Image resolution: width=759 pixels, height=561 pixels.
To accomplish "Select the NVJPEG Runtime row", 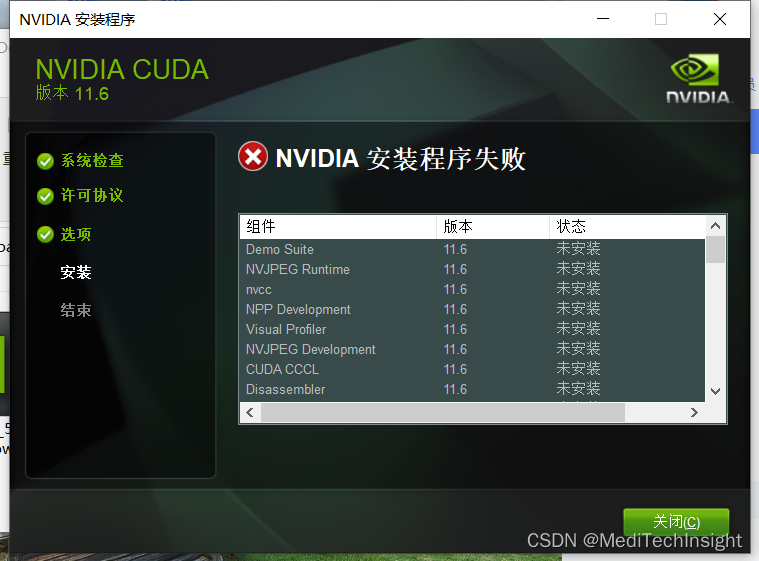I will point(472,269).
